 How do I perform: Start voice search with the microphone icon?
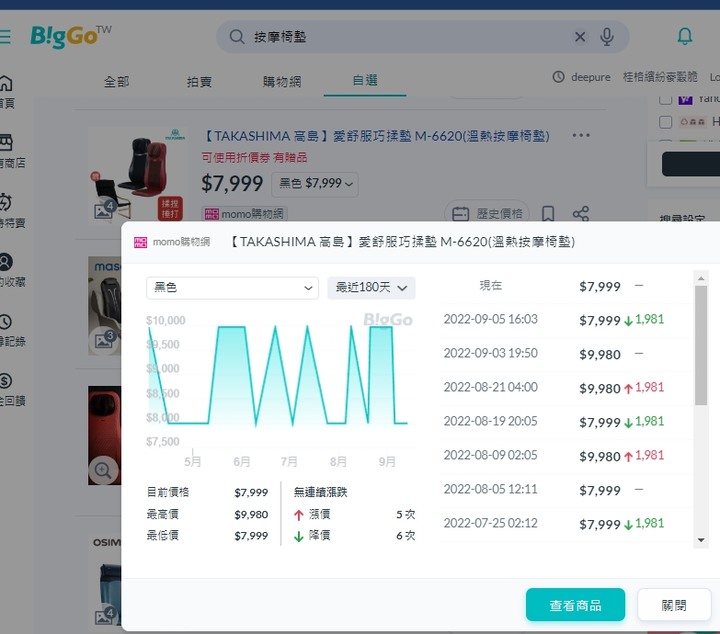point(607,37)
